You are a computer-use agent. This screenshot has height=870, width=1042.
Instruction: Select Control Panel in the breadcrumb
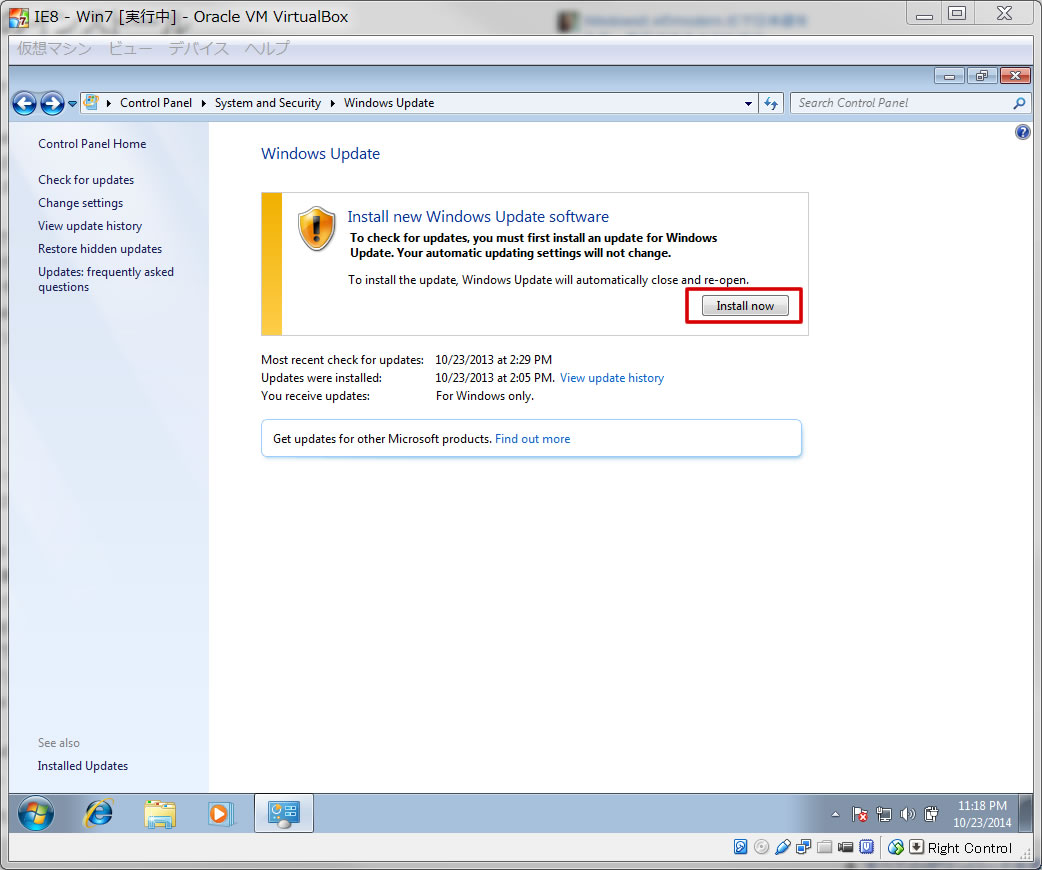point(156,103)
